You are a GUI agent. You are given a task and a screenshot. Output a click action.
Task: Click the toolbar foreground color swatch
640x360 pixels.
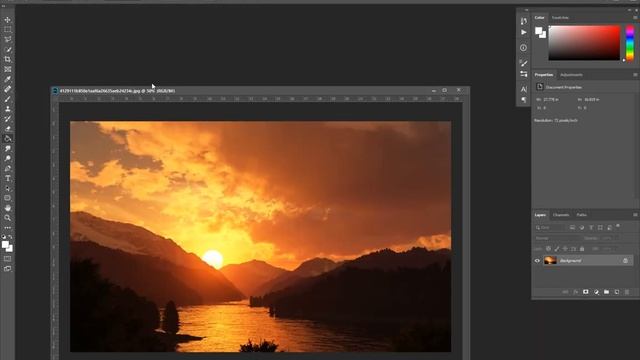coord(5,244)
